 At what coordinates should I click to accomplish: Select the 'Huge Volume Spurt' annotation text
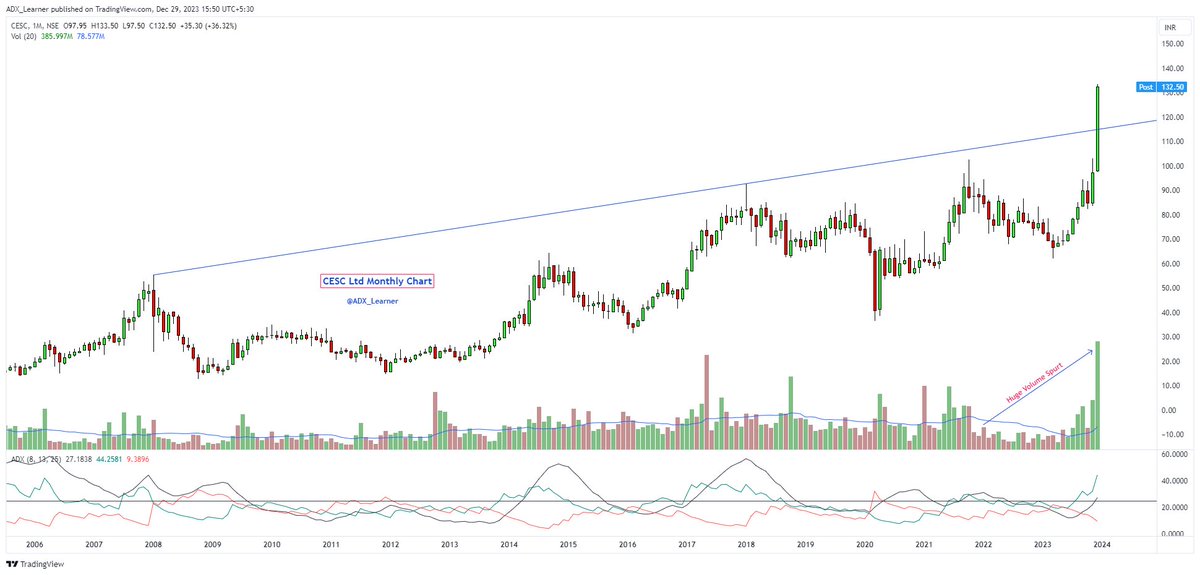coord(1036,382)
